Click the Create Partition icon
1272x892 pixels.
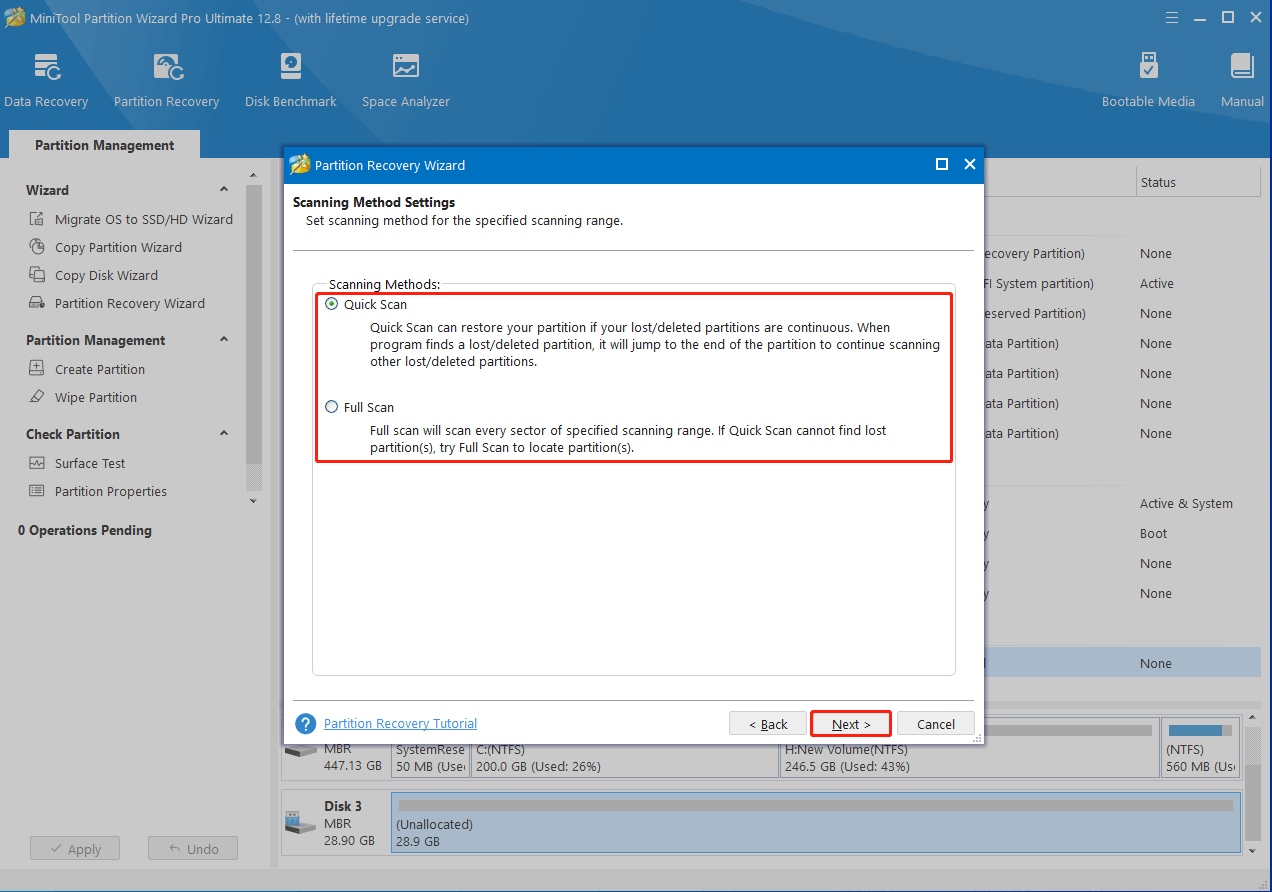pyautogui.click(x=37, y=369)
